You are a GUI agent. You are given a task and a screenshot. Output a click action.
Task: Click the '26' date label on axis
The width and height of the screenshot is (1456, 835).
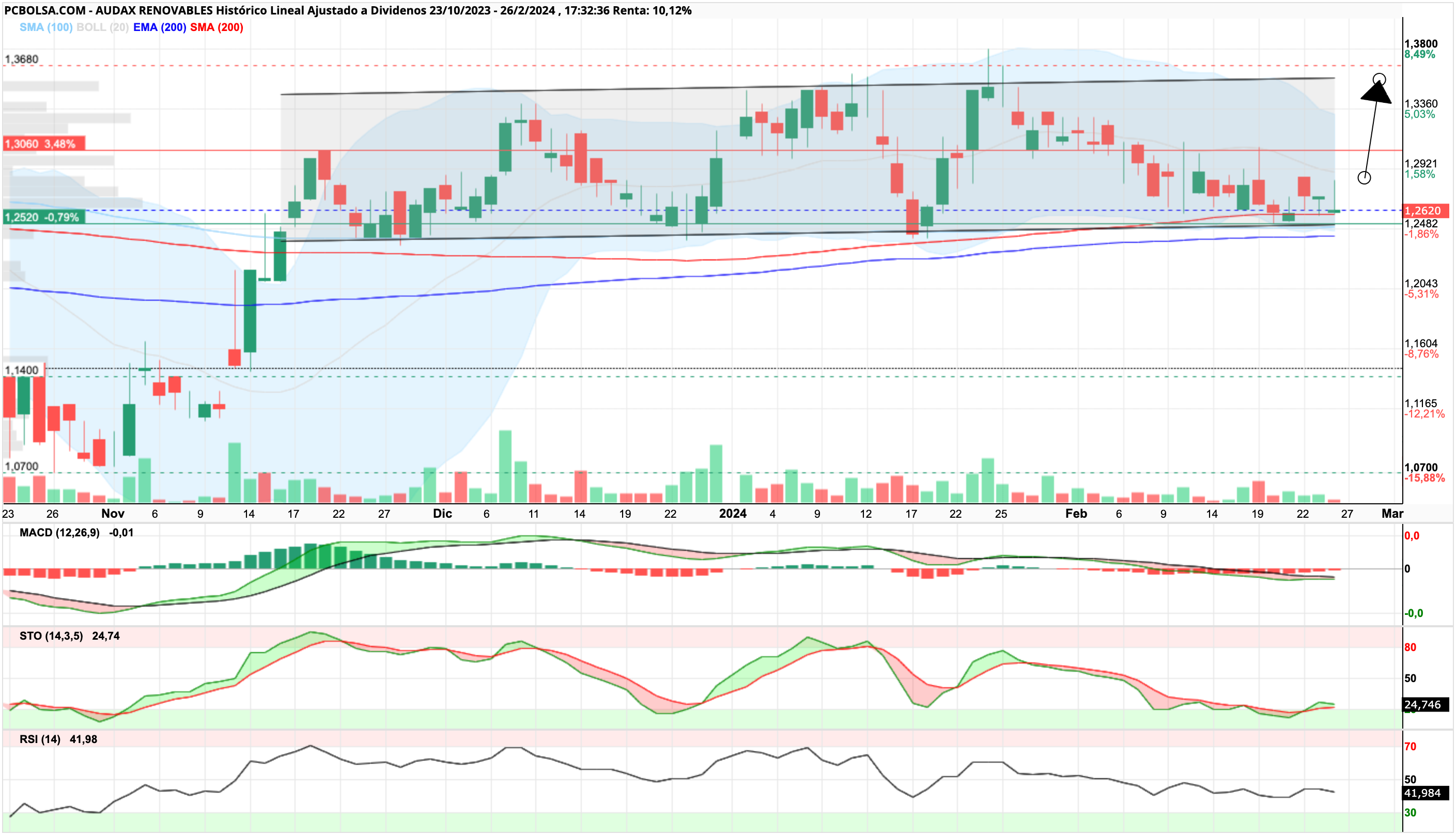(x=52, y=515)
